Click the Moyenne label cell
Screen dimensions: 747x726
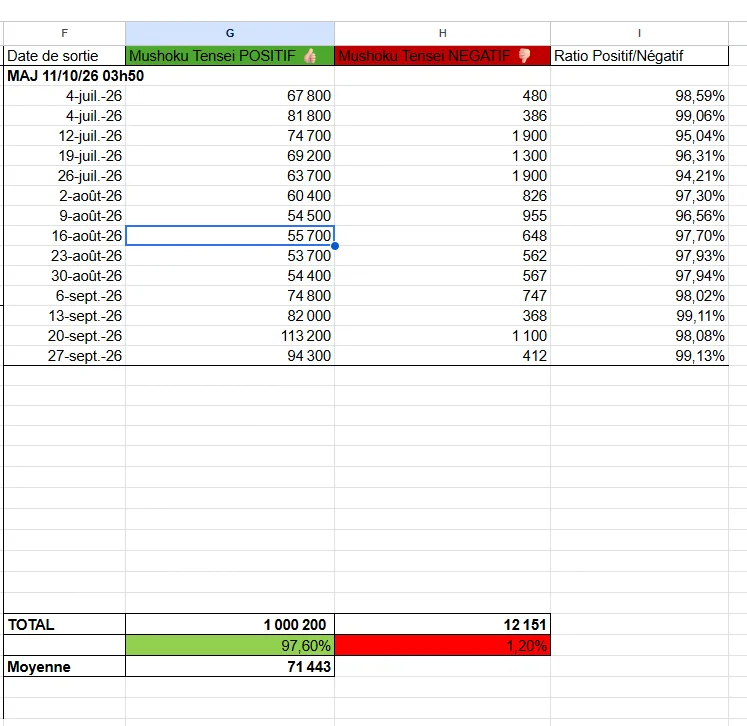click(64, 666)
